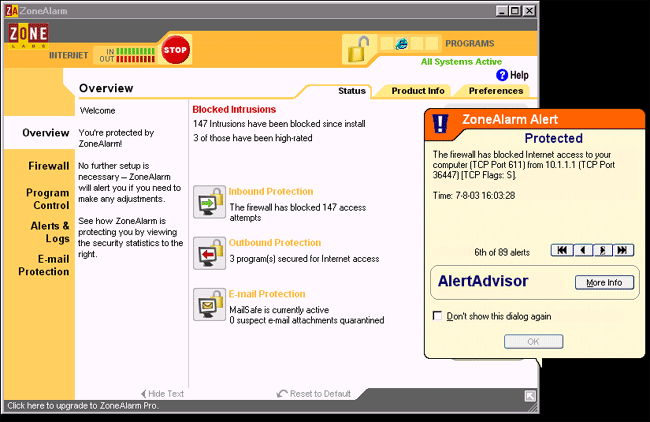The width and height of the screenshot is (650, 422).
Task: Click the E-mail Protection envelope icon
Action: [x=209, y=305]
